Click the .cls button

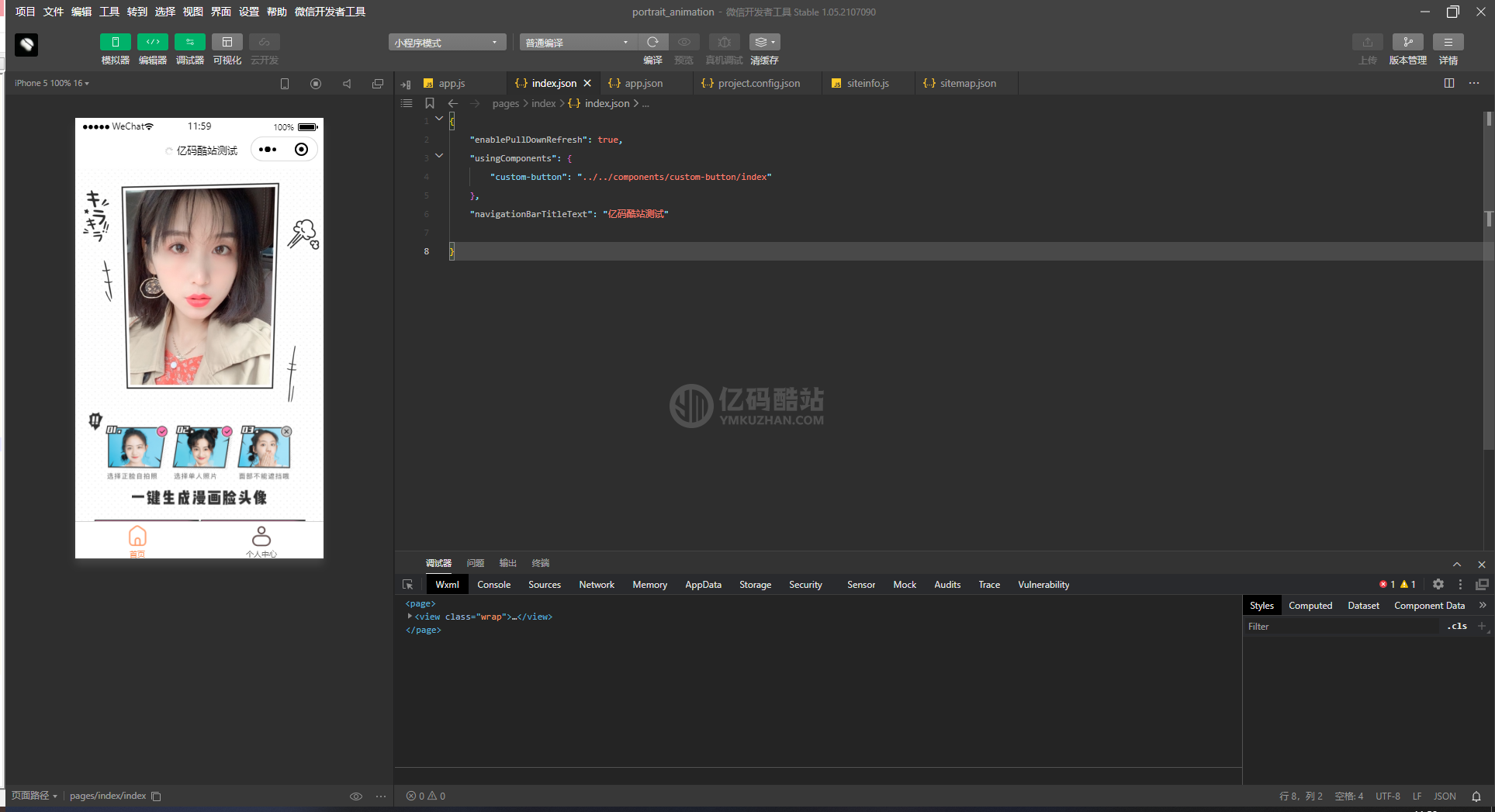pyautogui.click(x=1457, y=626)
